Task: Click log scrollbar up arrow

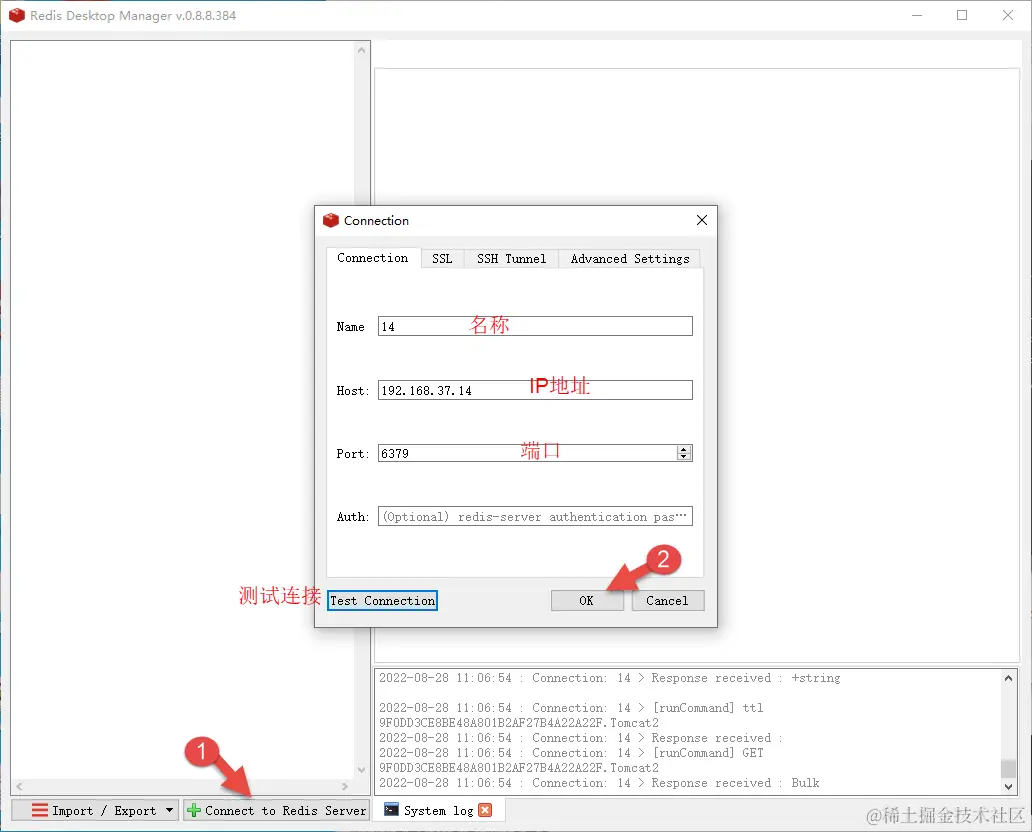Action: coord(1008,677)
